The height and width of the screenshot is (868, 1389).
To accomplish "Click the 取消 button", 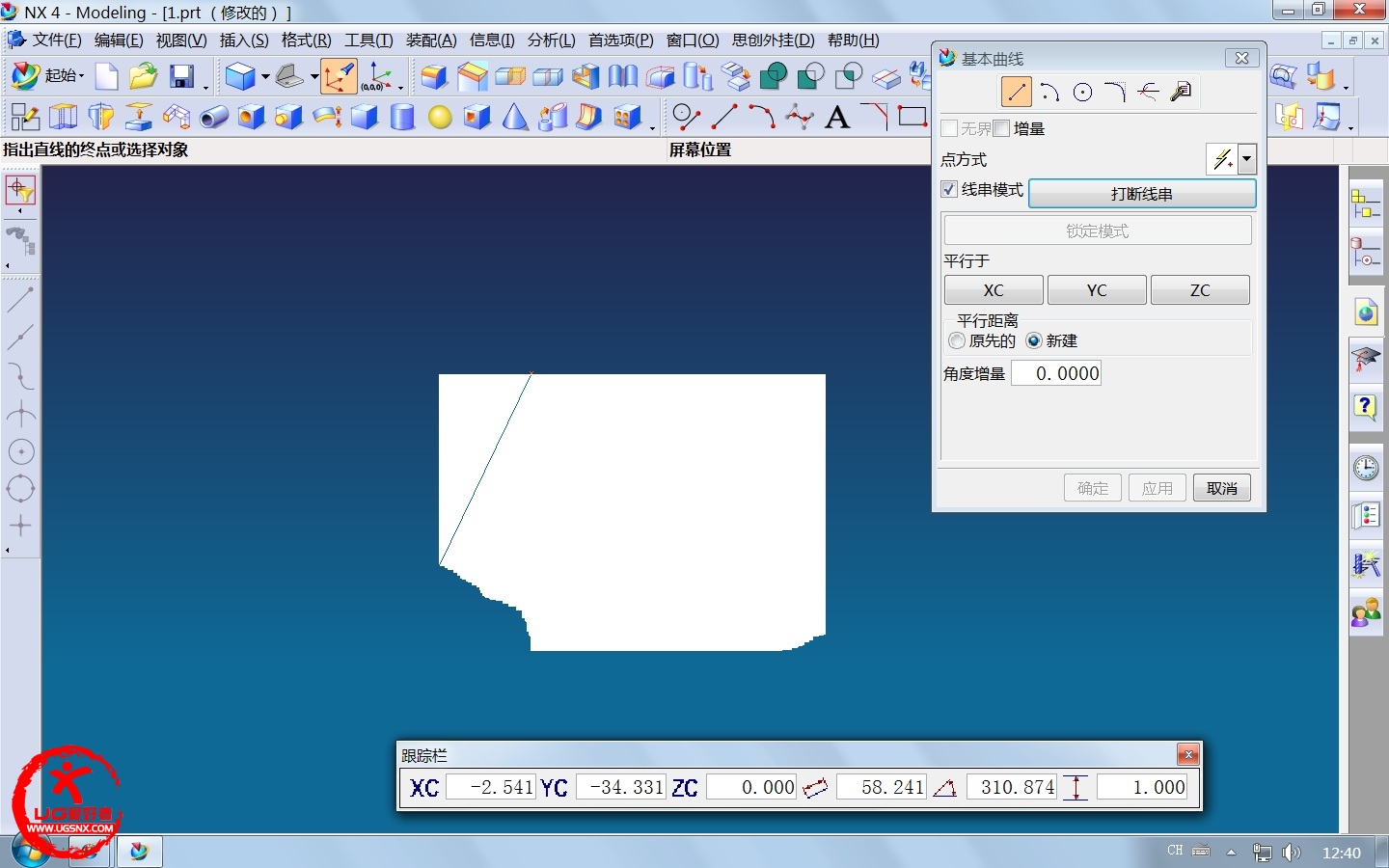I will [1222, 488].
